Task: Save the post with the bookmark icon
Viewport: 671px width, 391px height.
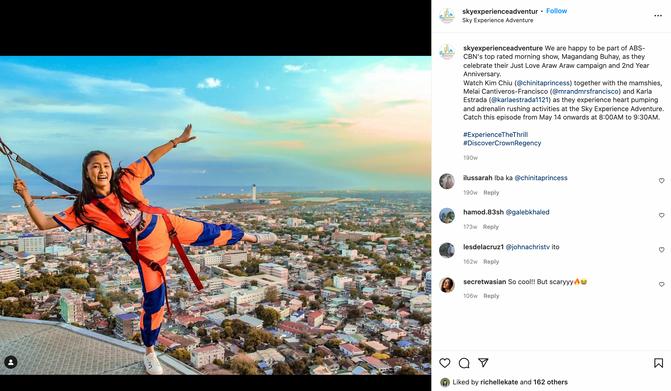Action: (658, 363)
